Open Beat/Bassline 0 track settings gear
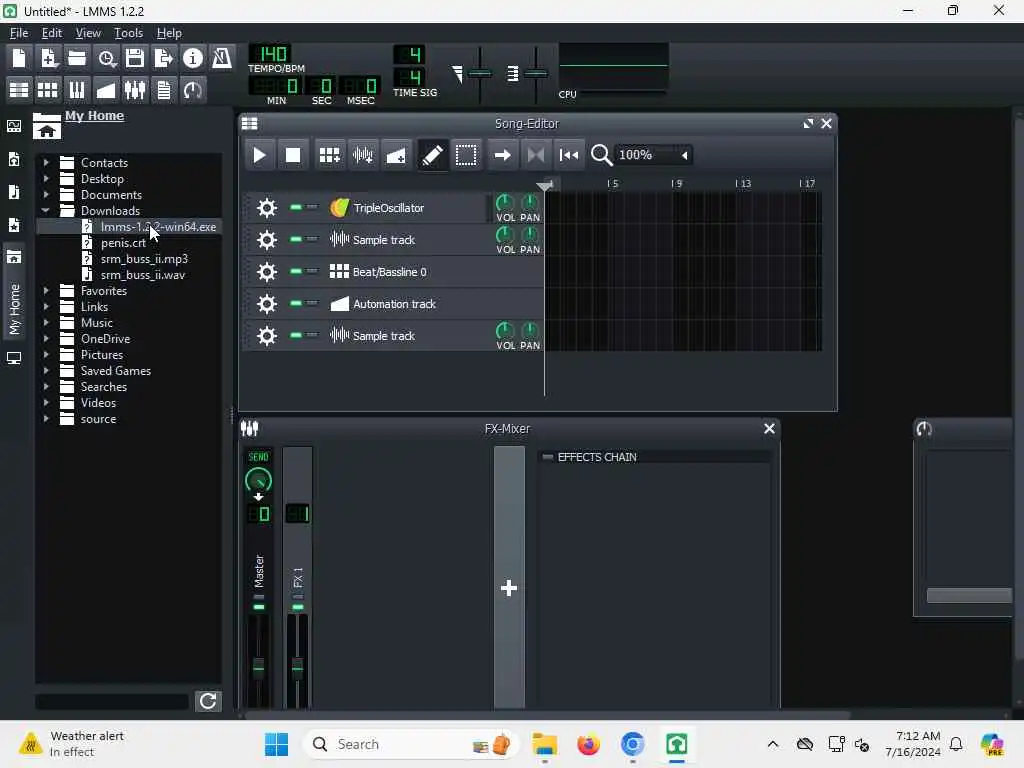1024x768 pixels. pyautogui.click(x=266, y=272)
